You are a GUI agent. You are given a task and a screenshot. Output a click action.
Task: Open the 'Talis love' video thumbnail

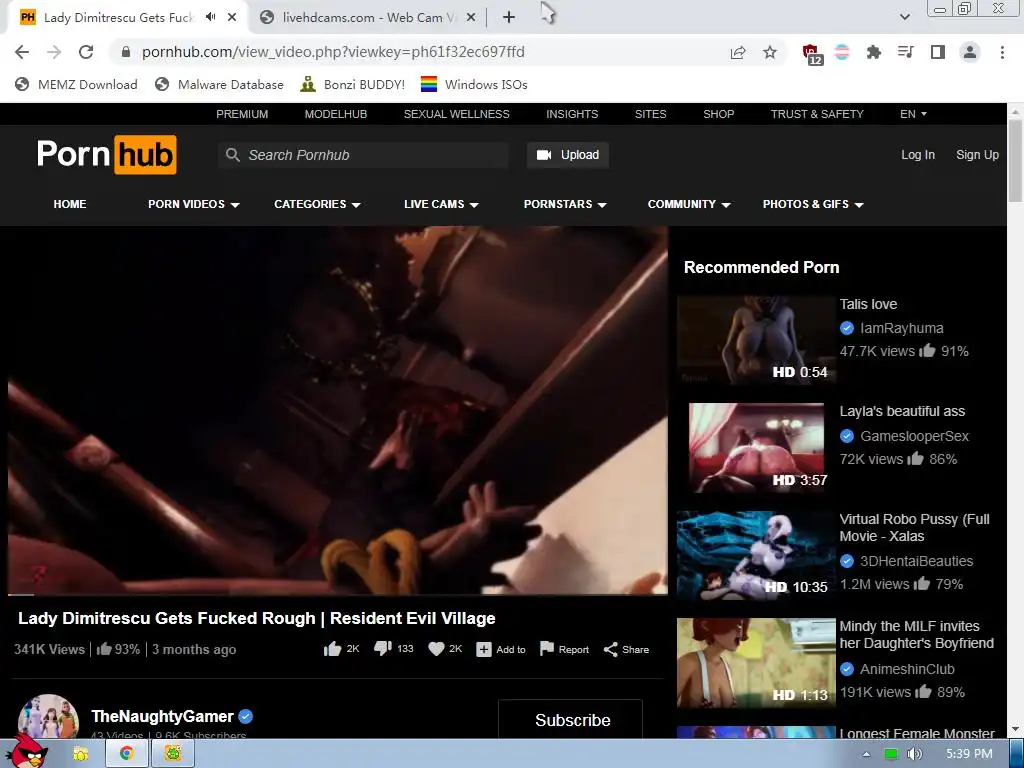pyautogui.click(x=756, y=340)
